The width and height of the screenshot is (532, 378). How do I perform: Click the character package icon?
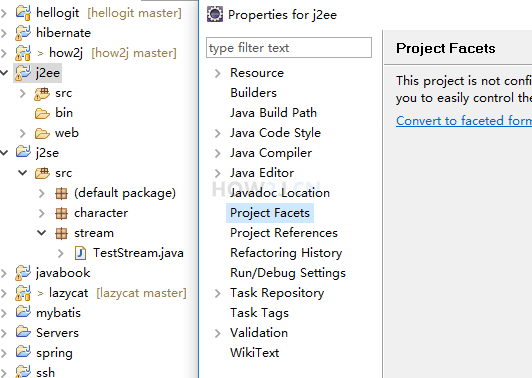coord(61,213)
